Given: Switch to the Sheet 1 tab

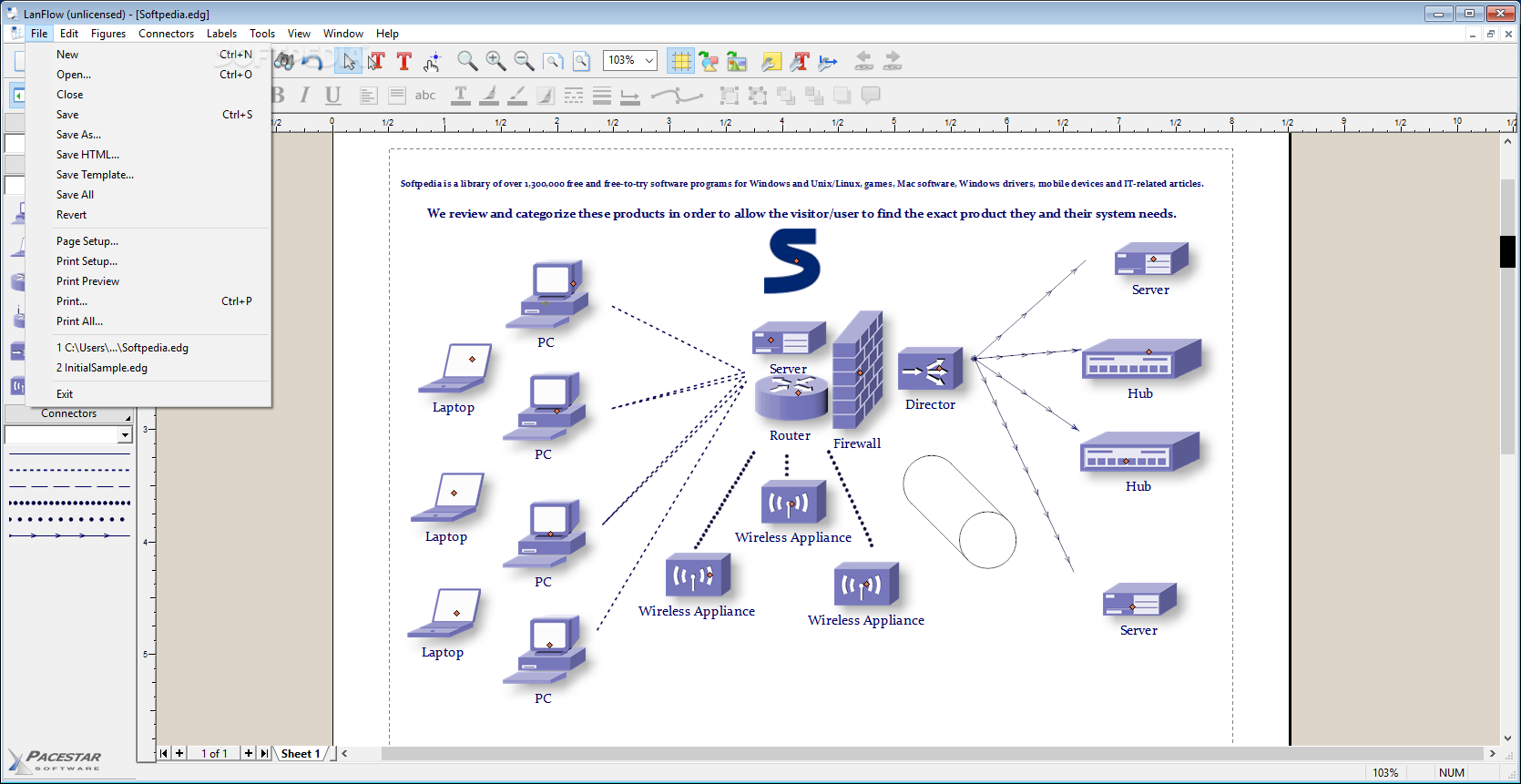Looking at the screenshot, I should tap(301, 753).
